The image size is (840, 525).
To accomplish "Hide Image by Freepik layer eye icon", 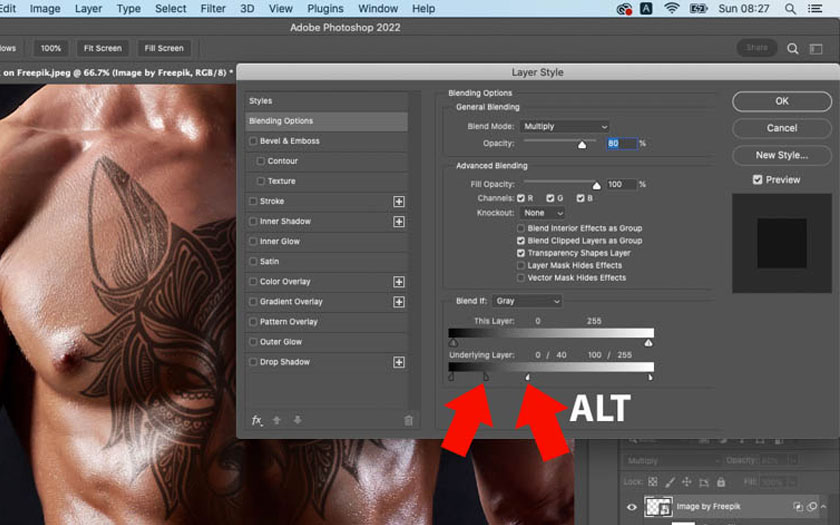I will [632, 507].
